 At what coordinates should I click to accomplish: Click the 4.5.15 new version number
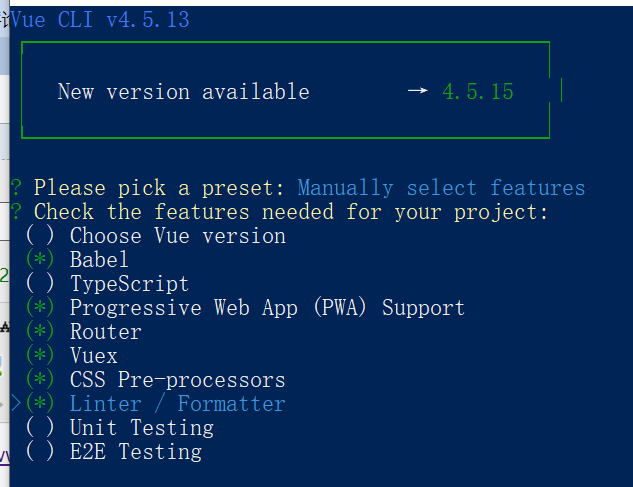pos(478,92)
